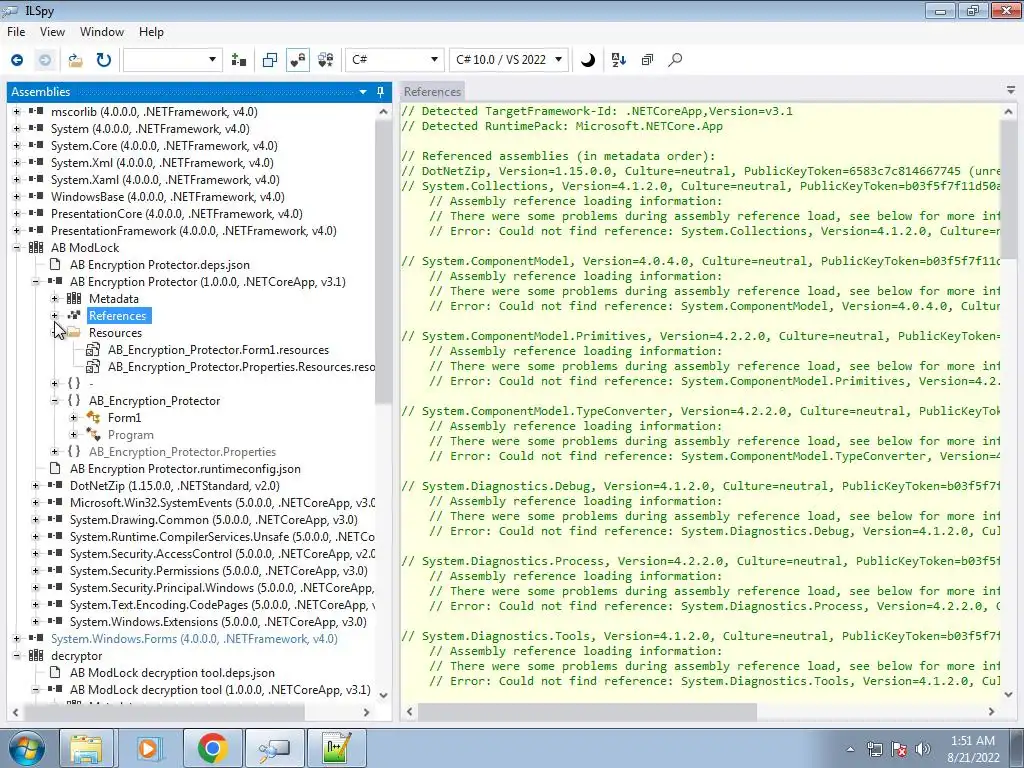Toggle the dark theme moon icon
1024x768 pixels.
click(x=588, y=60)
